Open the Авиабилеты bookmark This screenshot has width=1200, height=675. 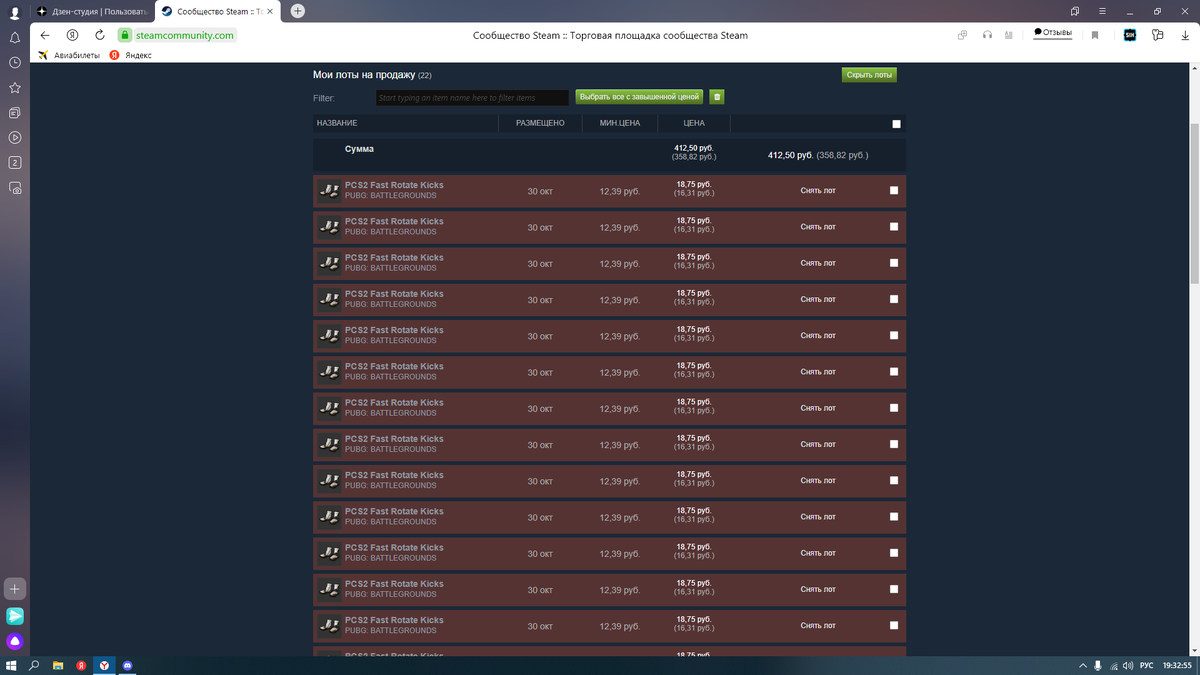(69, 55)
